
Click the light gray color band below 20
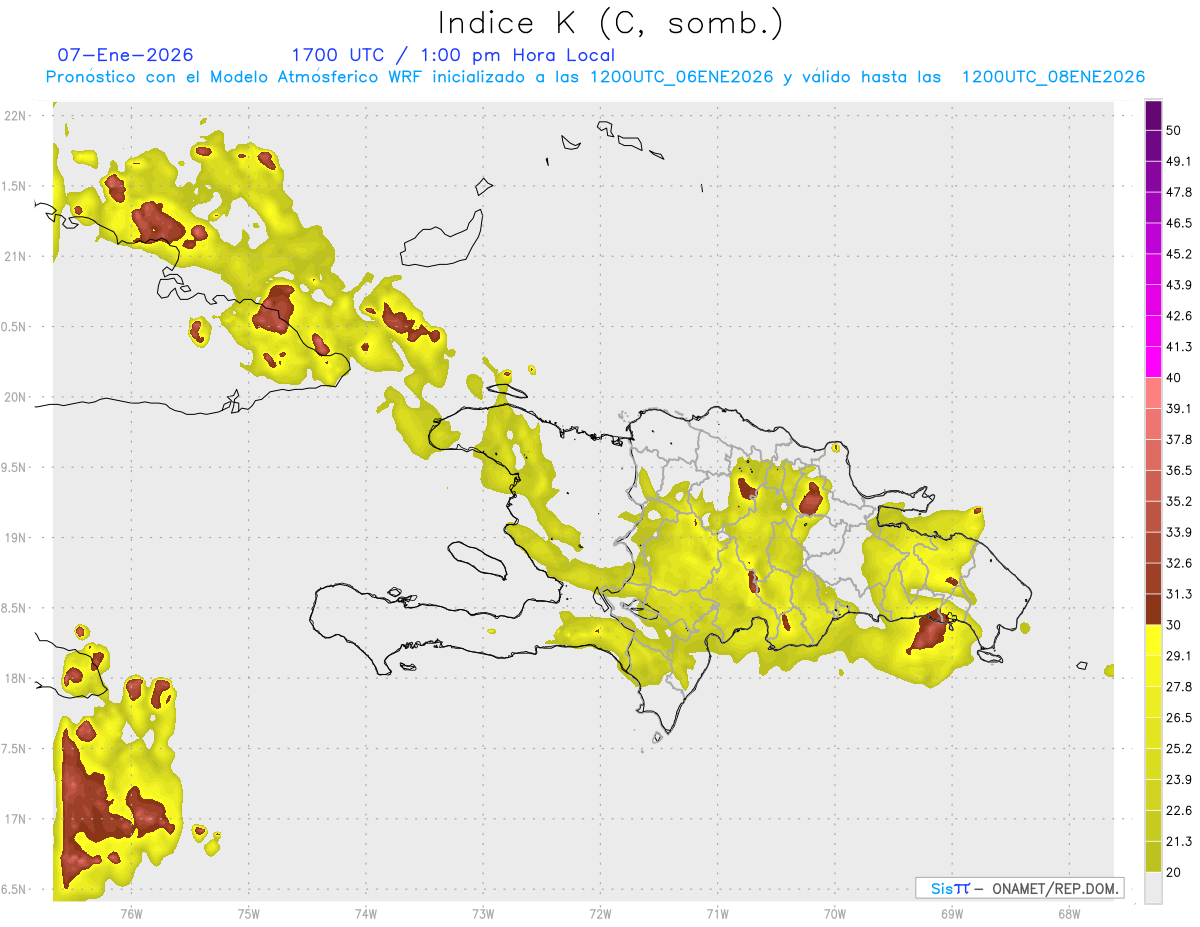1153,888
